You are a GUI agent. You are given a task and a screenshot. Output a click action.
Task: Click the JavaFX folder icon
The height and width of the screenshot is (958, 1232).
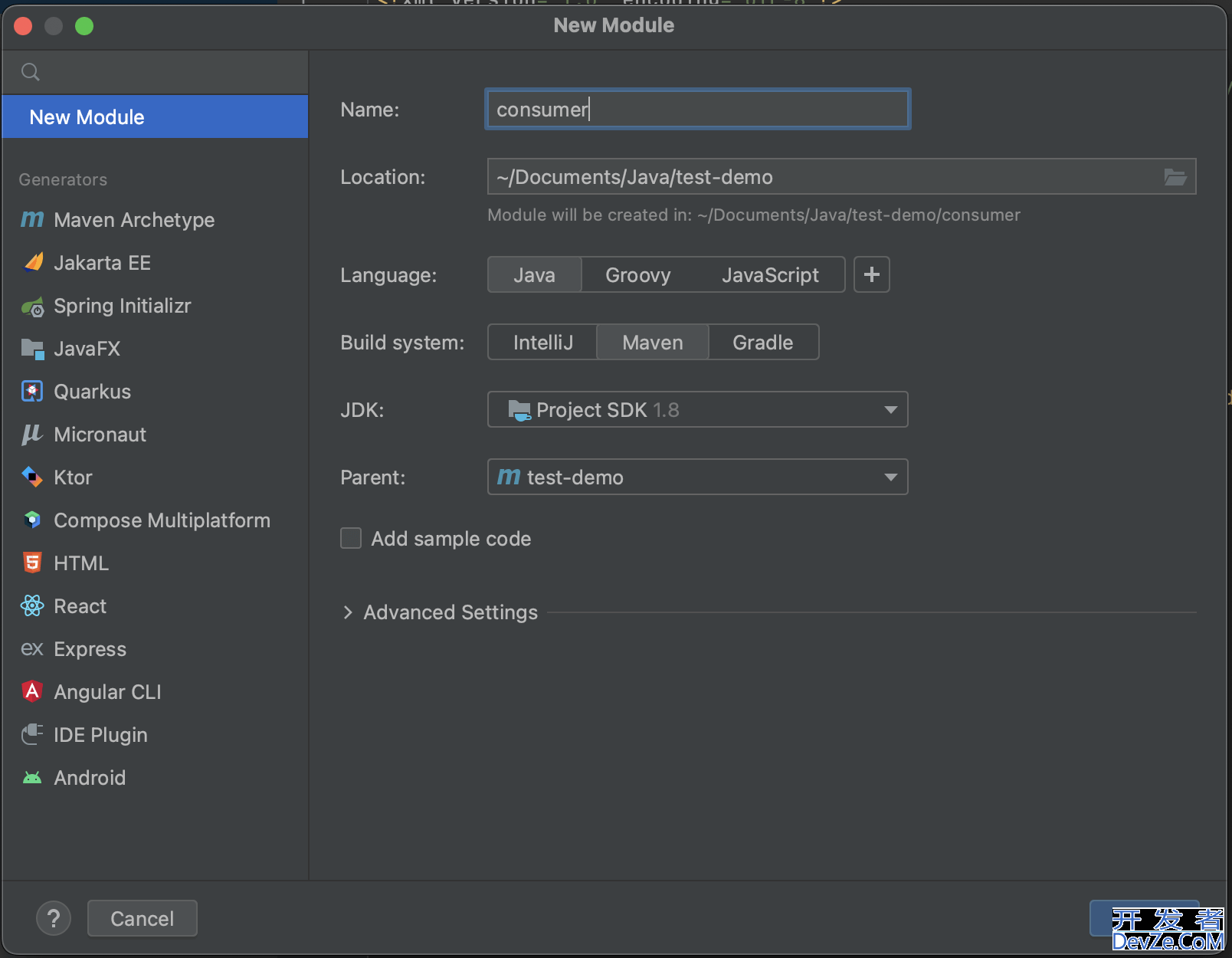(x=32, y=349)
